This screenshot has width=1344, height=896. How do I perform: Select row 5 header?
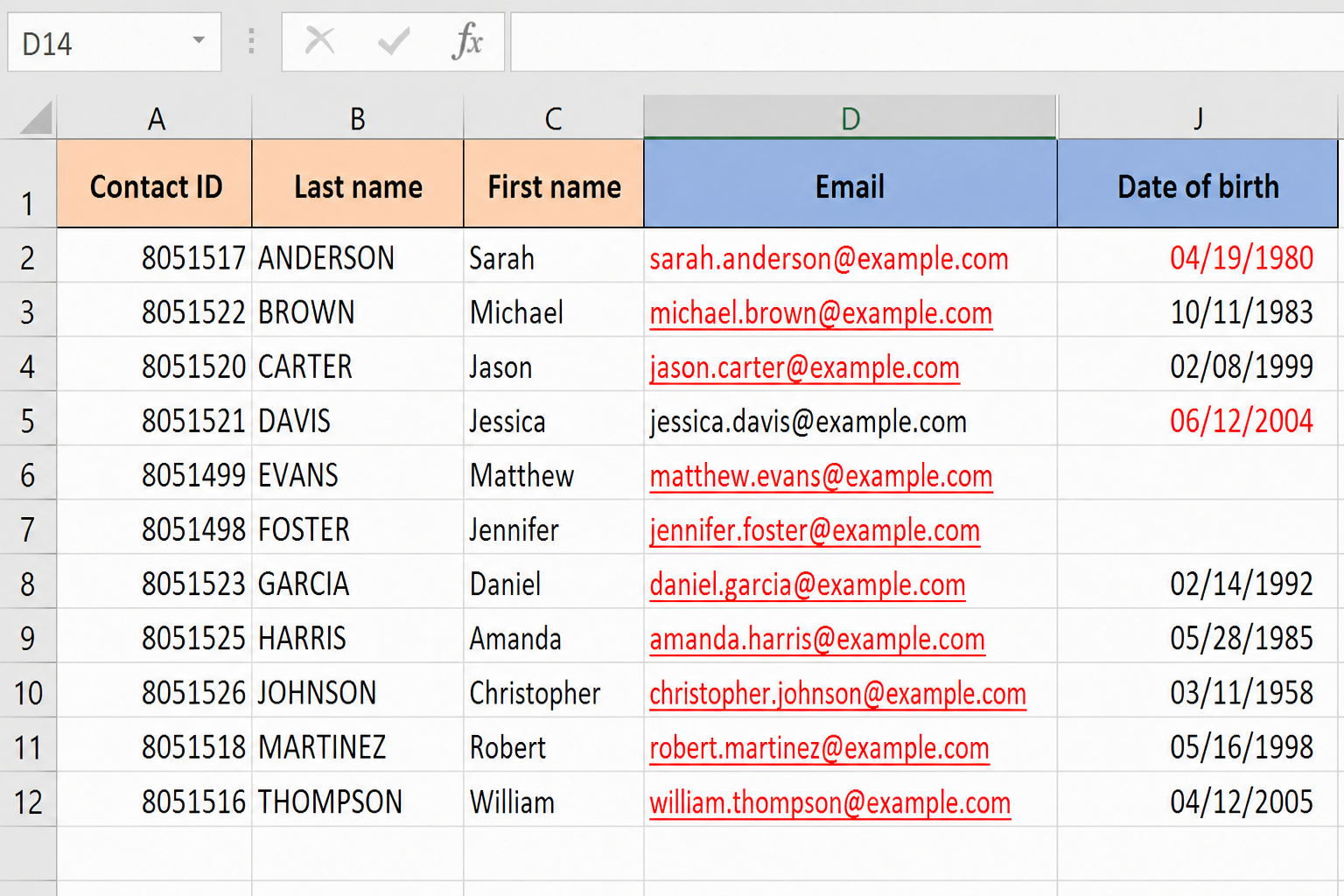28,421
